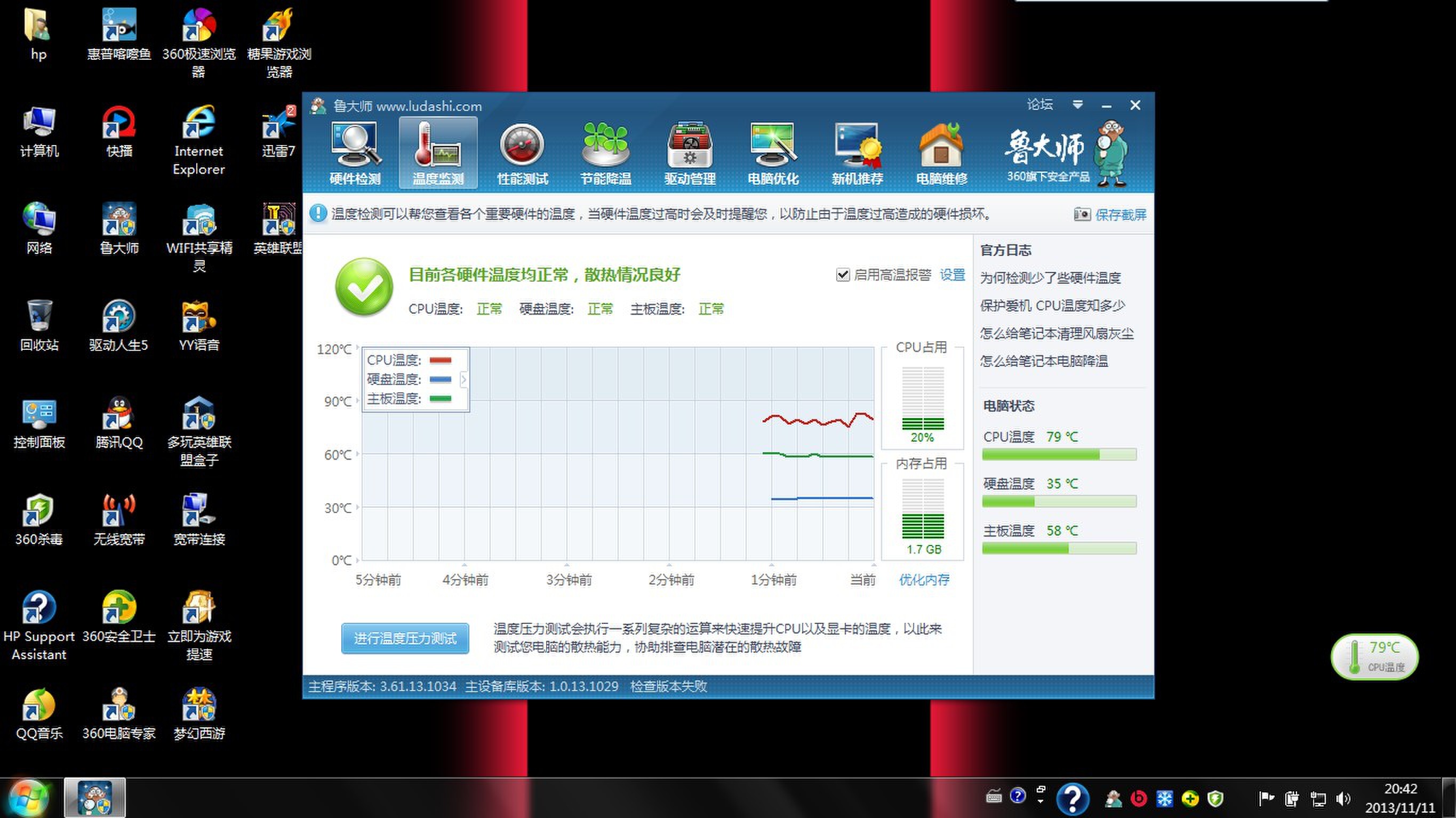1456x818 pixels.
Task: Click the 硬盘温度 35℃ progress bar
Action: [x=1059, y=501]
